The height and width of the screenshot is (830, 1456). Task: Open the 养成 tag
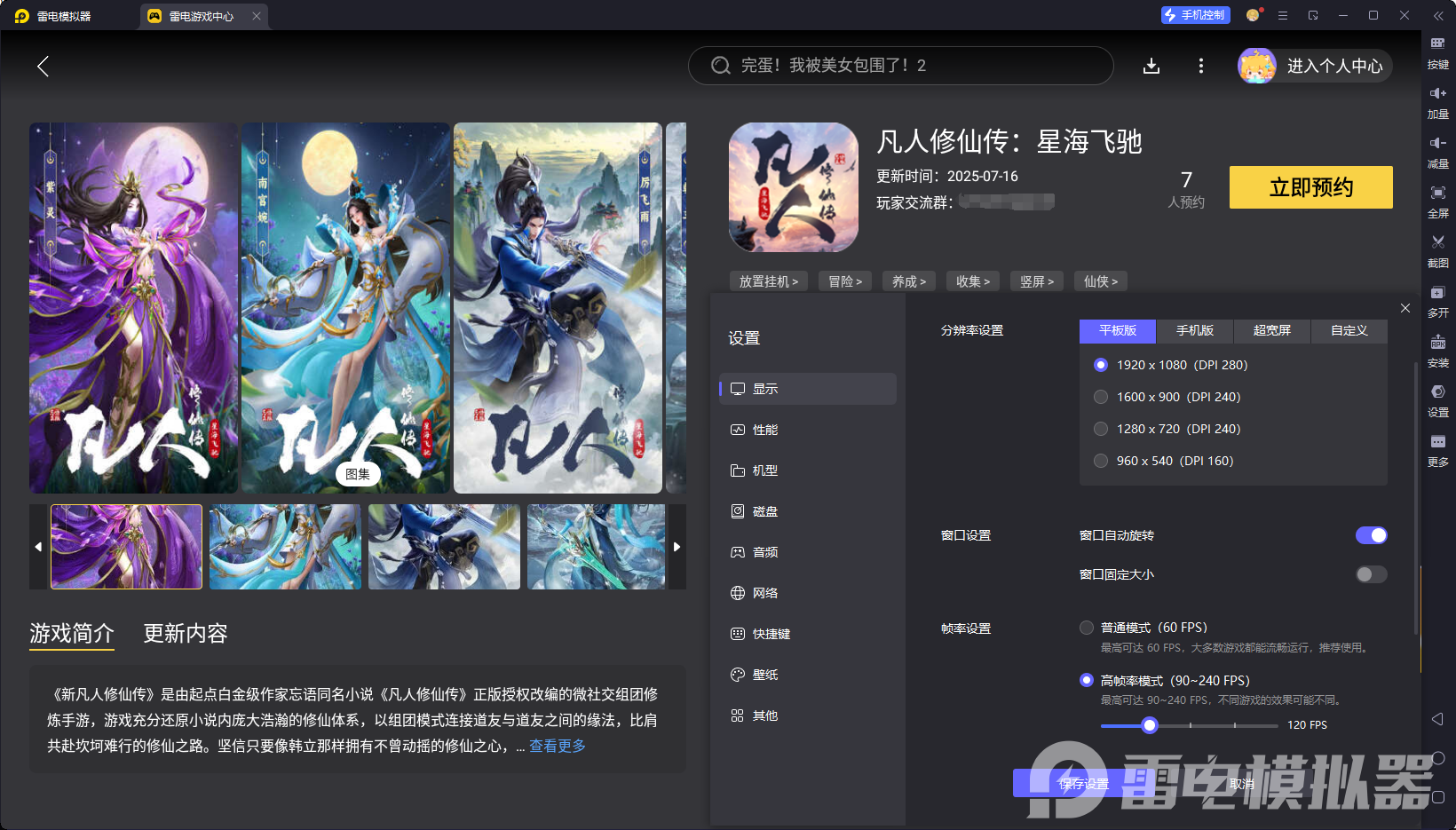pos(909,281)
